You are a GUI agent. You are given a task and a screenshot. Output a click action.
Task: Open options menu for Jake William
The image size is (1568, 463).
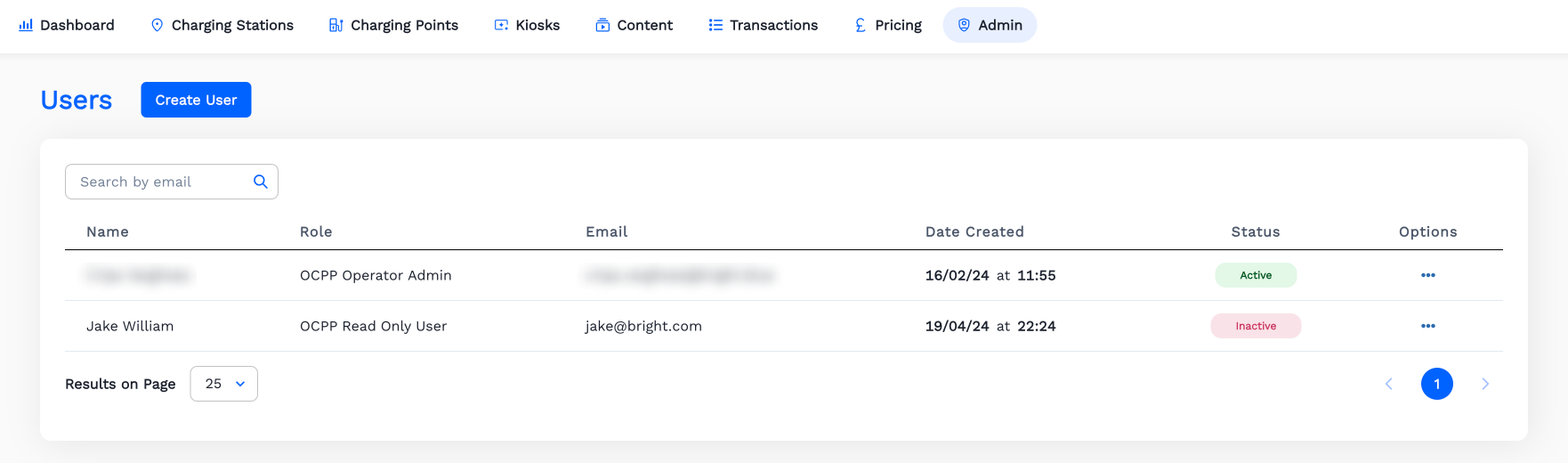pos(1428,326)
